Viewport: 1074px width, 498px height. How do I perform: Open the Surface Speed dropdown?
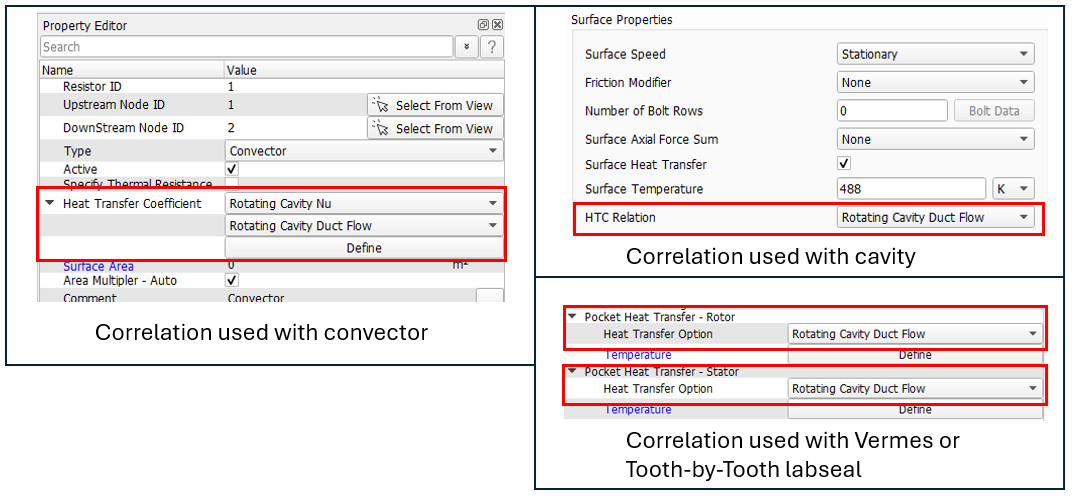click(x=935, y=54)
